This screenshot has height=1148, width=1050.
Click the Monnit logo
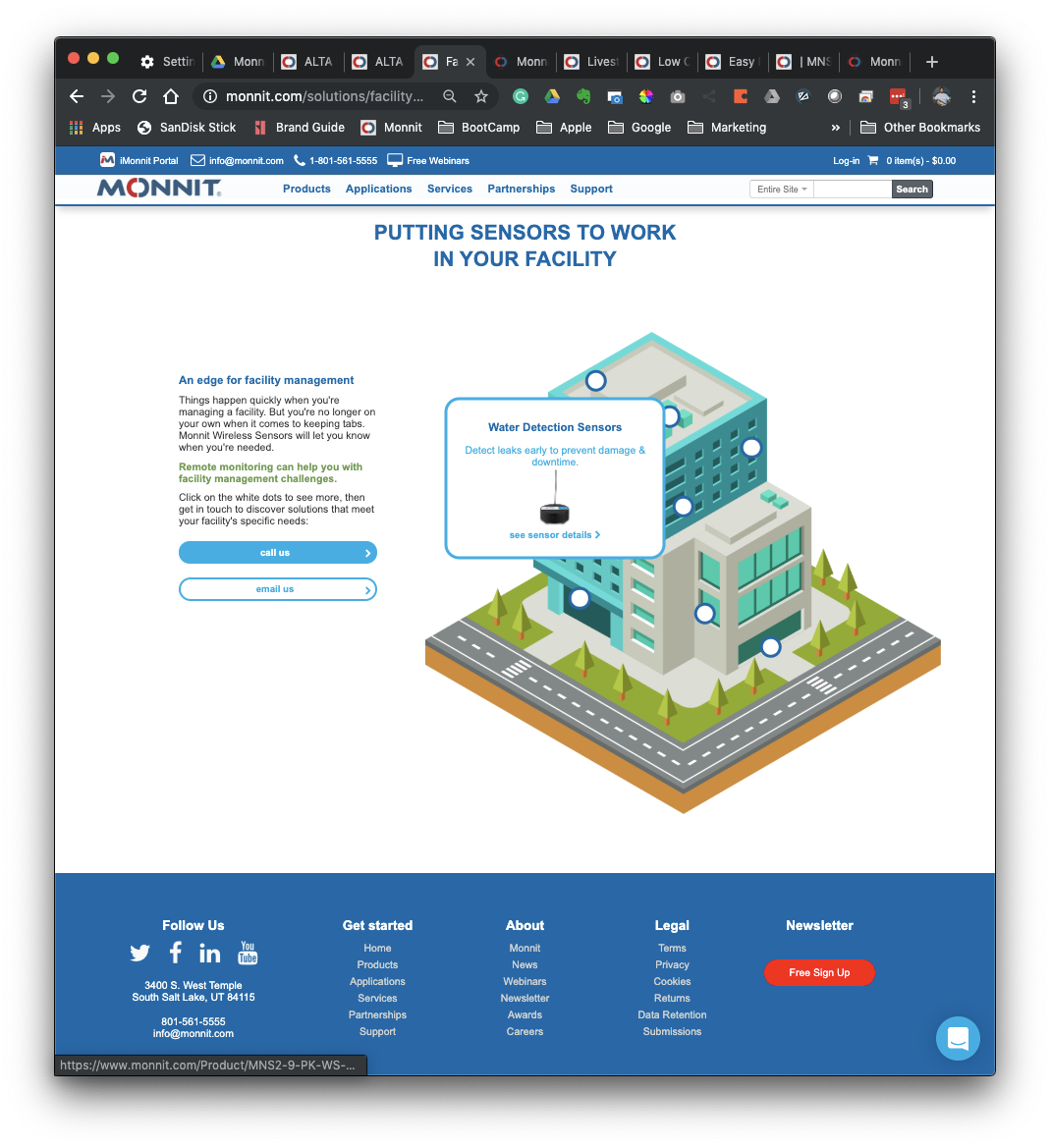coord(157,188)
